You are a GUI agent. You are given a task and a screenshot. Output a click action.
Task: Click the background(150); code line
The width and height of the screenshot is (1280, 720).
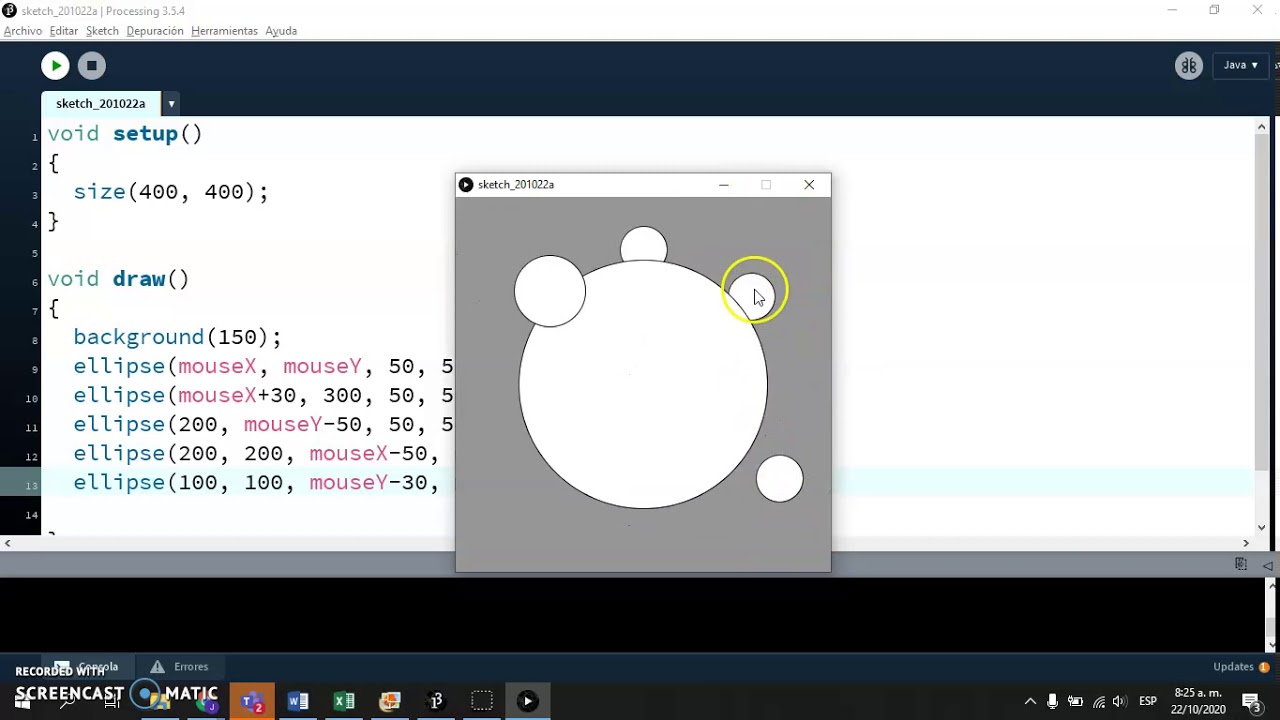point(177,337)
